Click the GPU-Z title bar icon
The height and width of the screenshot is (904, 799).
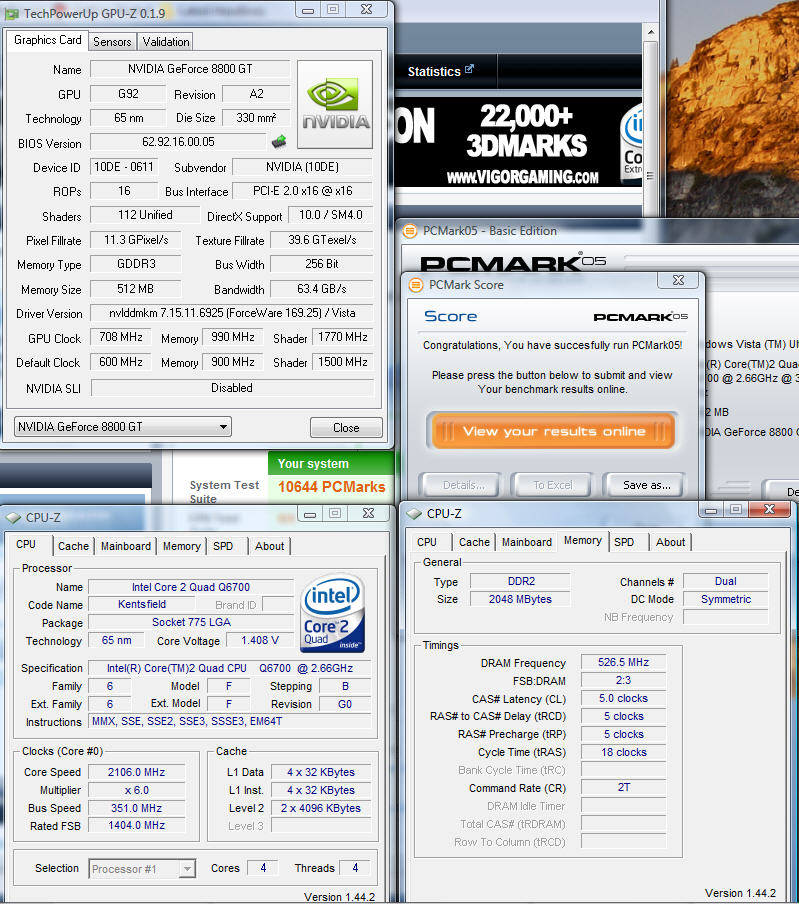coord(12,14)
